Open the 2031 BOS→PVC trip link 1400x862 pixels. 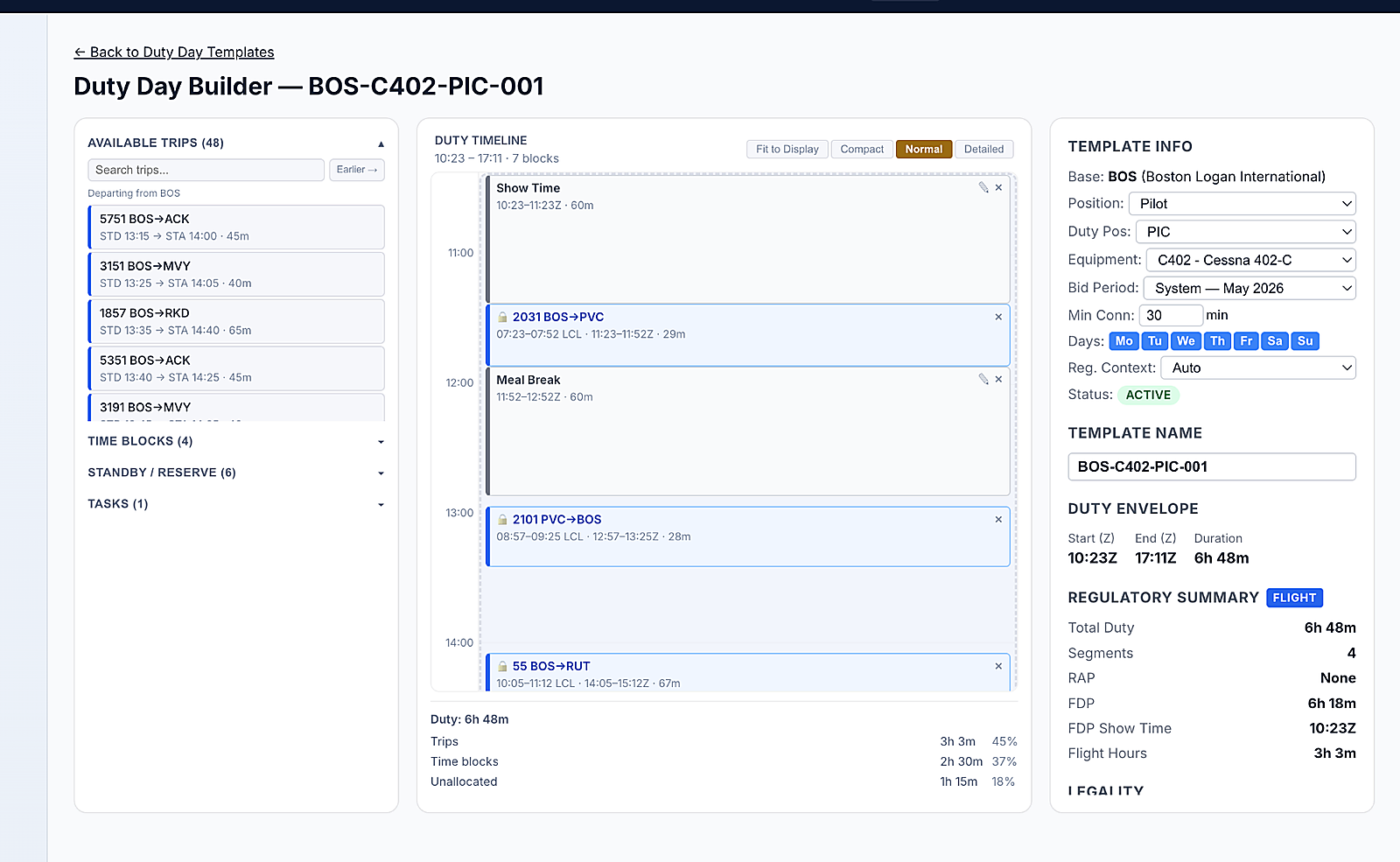(558, 317)
